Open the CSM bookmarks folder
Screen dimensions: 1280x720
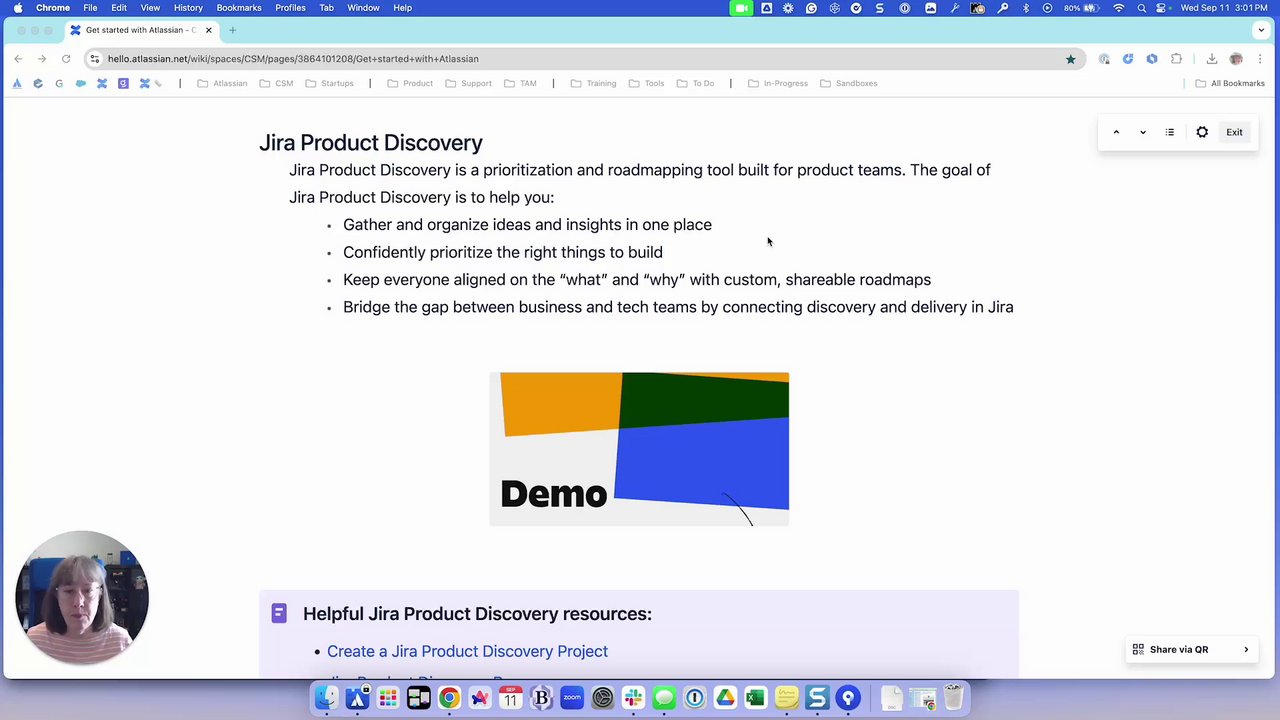(276, 83)
